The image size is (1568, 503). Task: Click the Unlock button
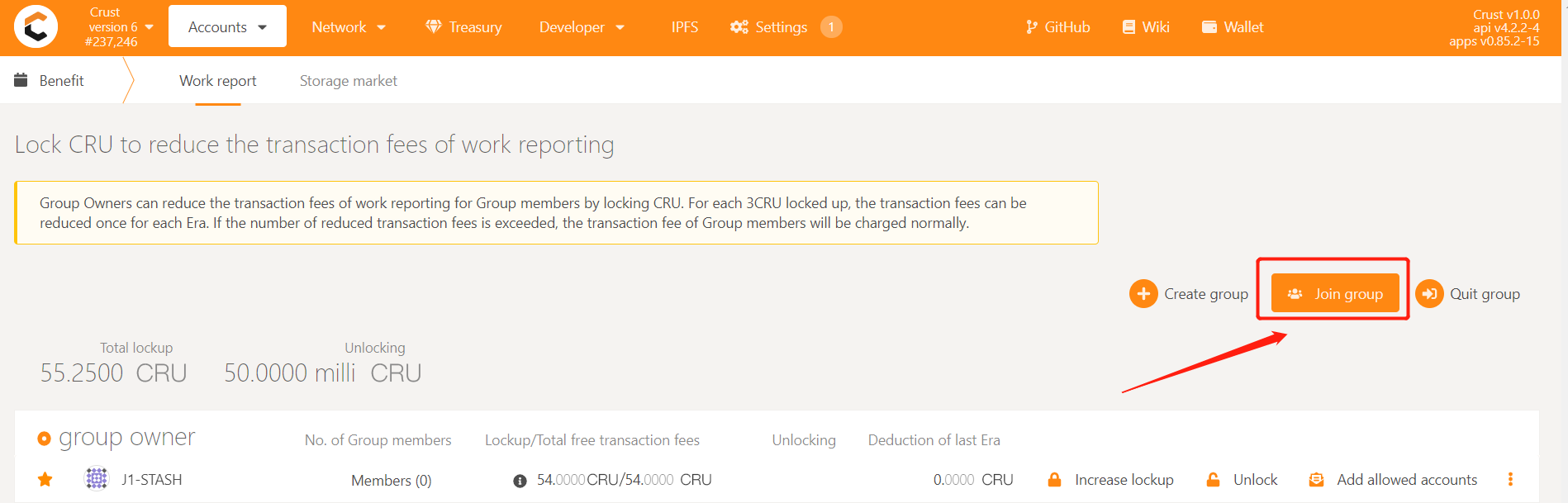click(1242, 479)
